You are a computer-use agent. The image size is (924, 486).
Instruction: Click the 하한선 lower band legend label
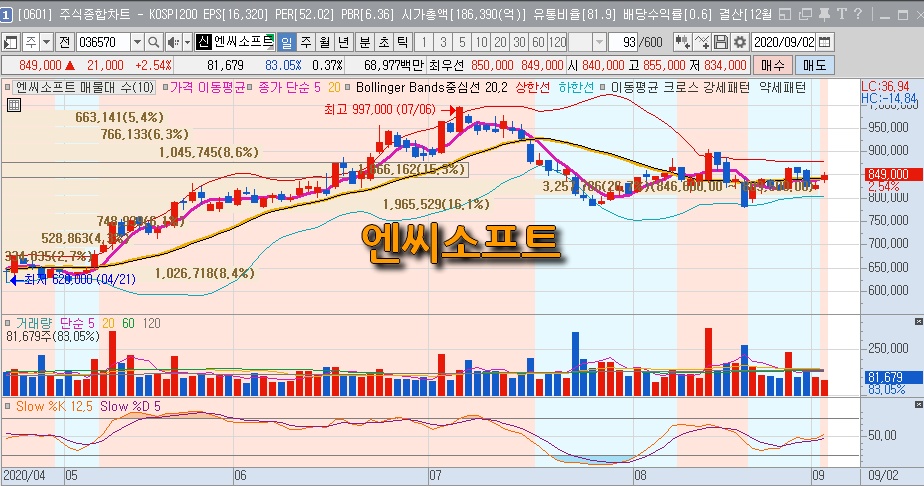click(576, 88)
